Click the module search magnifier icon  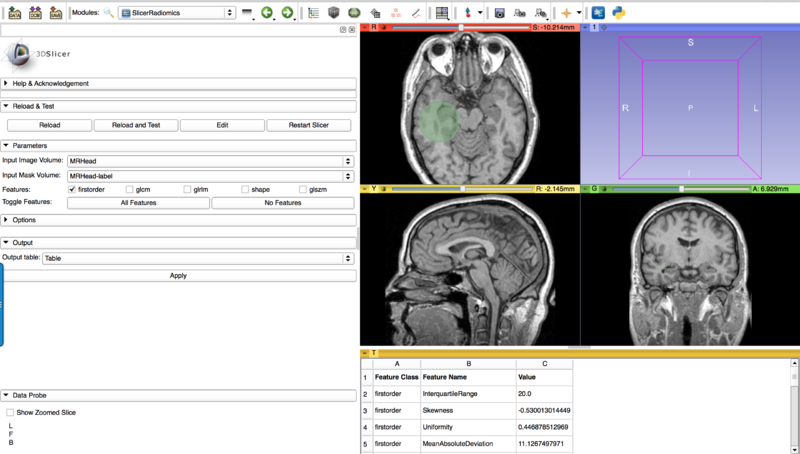point(109,13)
